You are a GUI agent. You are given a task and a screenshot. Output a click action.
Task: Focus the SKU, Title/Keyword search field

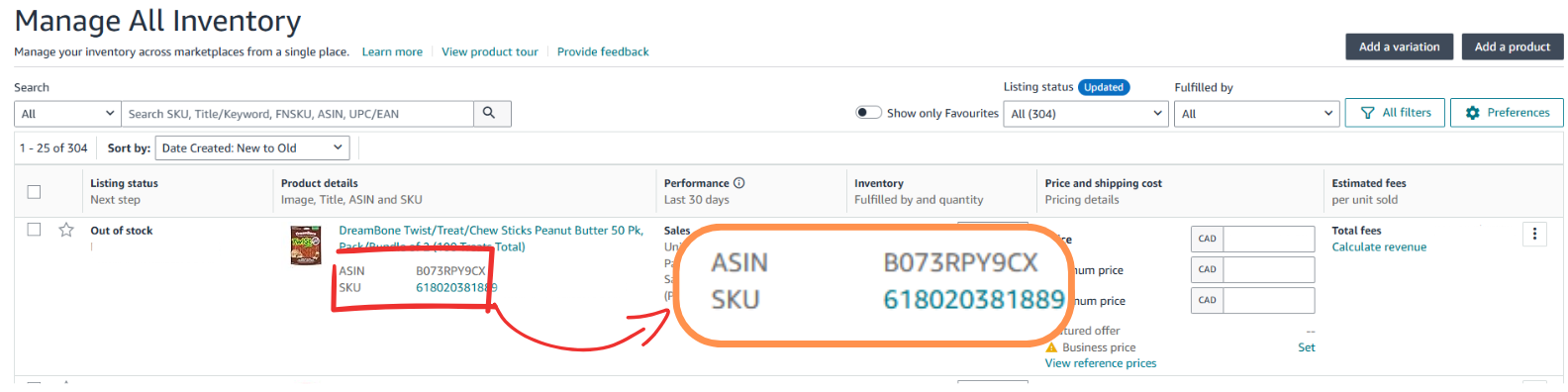(297, 114)
